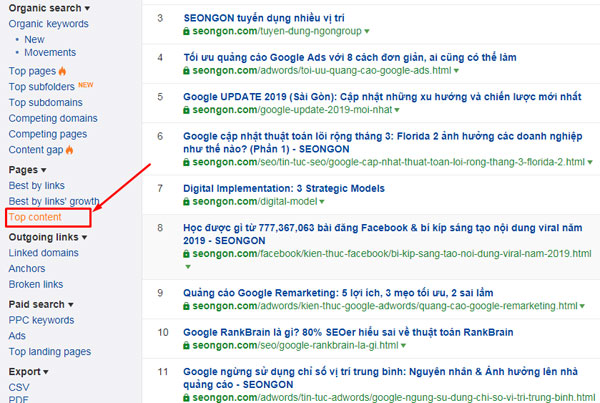Open Best by links' growth report
This screenshot has height=403, width=600.
pyautogui.click(x=54, y=201)
